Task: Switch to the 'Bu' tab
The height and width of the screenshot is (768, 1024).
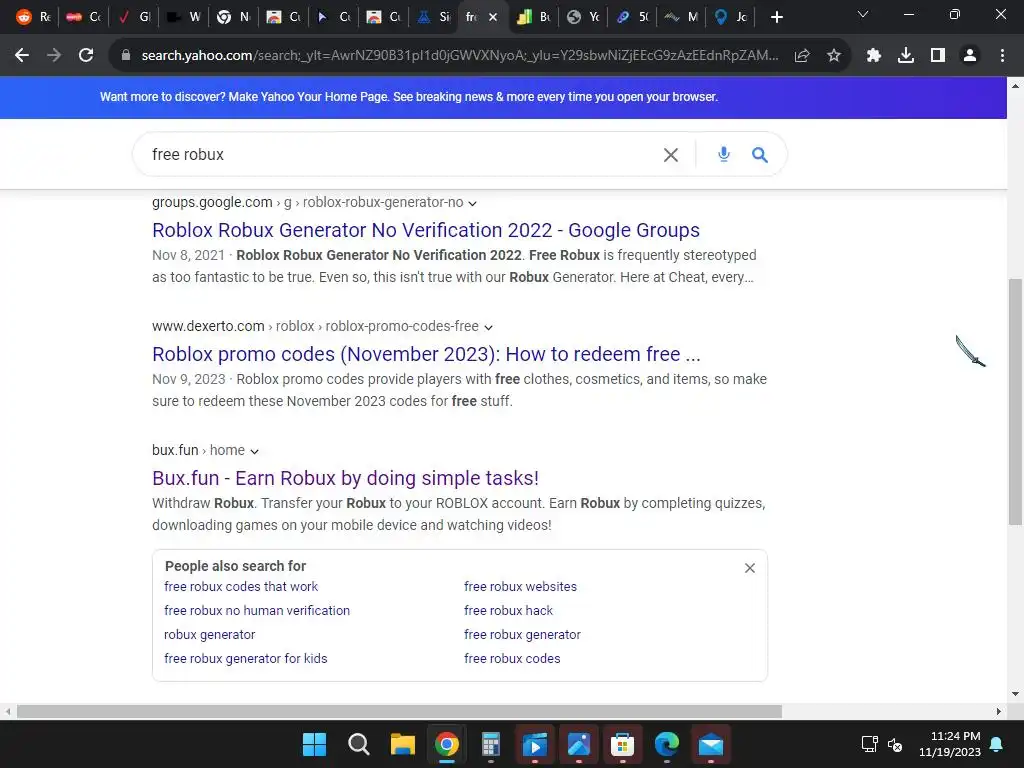Action: click(x=534, y=17)
